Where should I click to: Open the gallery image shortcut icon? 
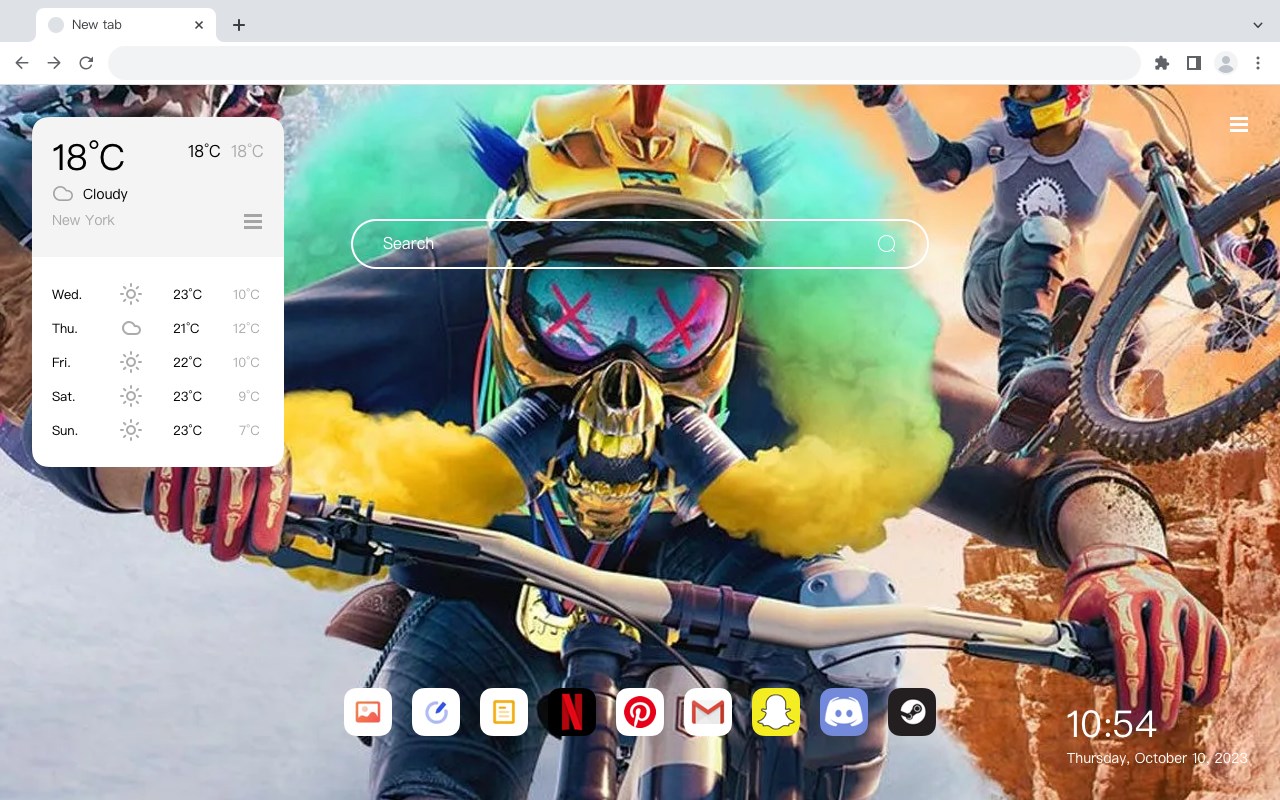pos(368,712)
